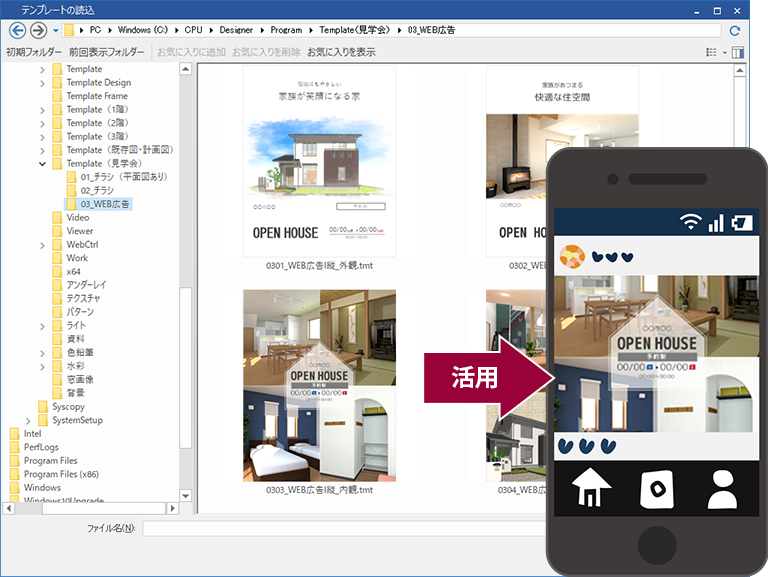
Task: Click the folder tree scroll up arrow
Action: 186,69
